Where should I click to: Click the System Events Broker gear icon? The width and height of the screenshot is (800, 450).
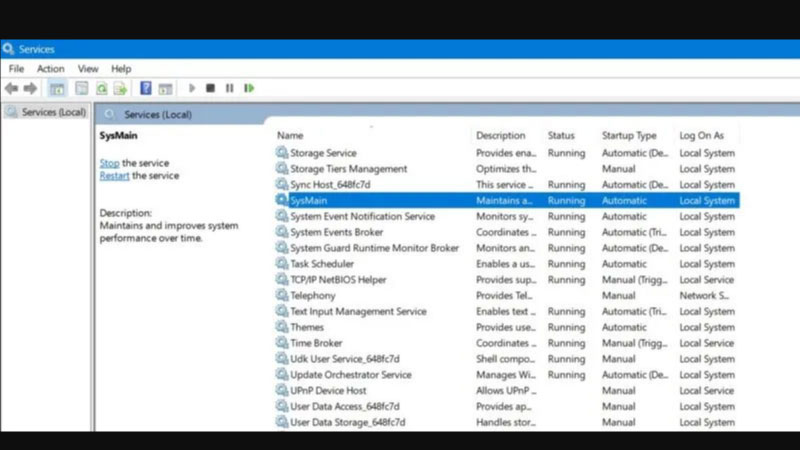(x=282, y=231)
